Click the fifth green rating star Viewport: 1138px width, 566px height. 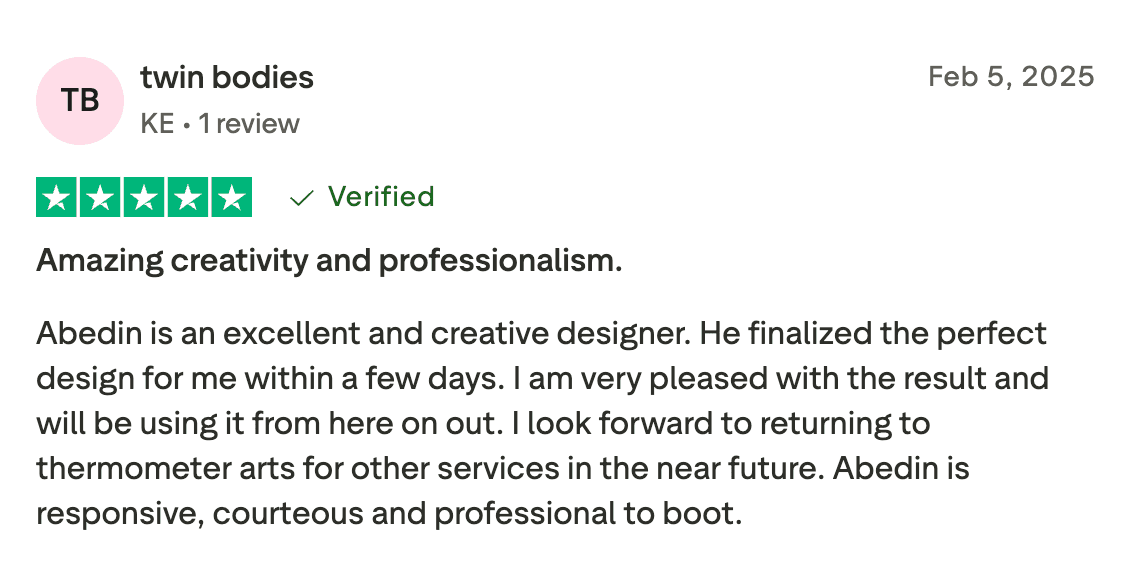tap(231, 197)
